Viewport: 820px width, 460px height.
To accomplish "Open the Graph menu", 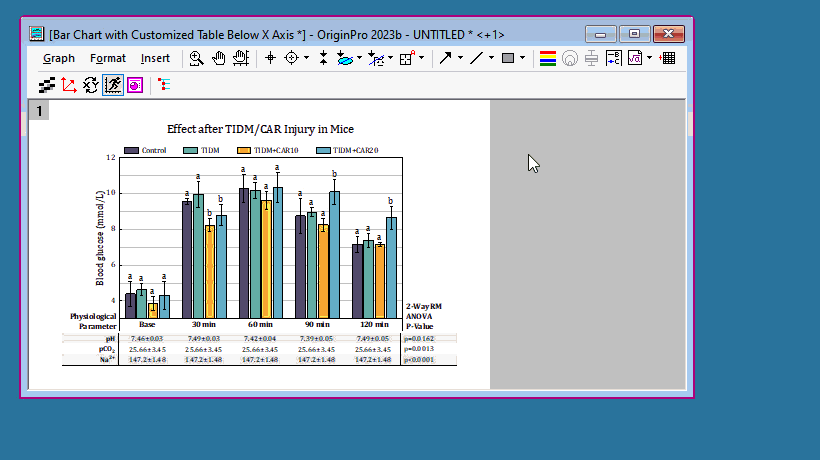I will 58,58.
